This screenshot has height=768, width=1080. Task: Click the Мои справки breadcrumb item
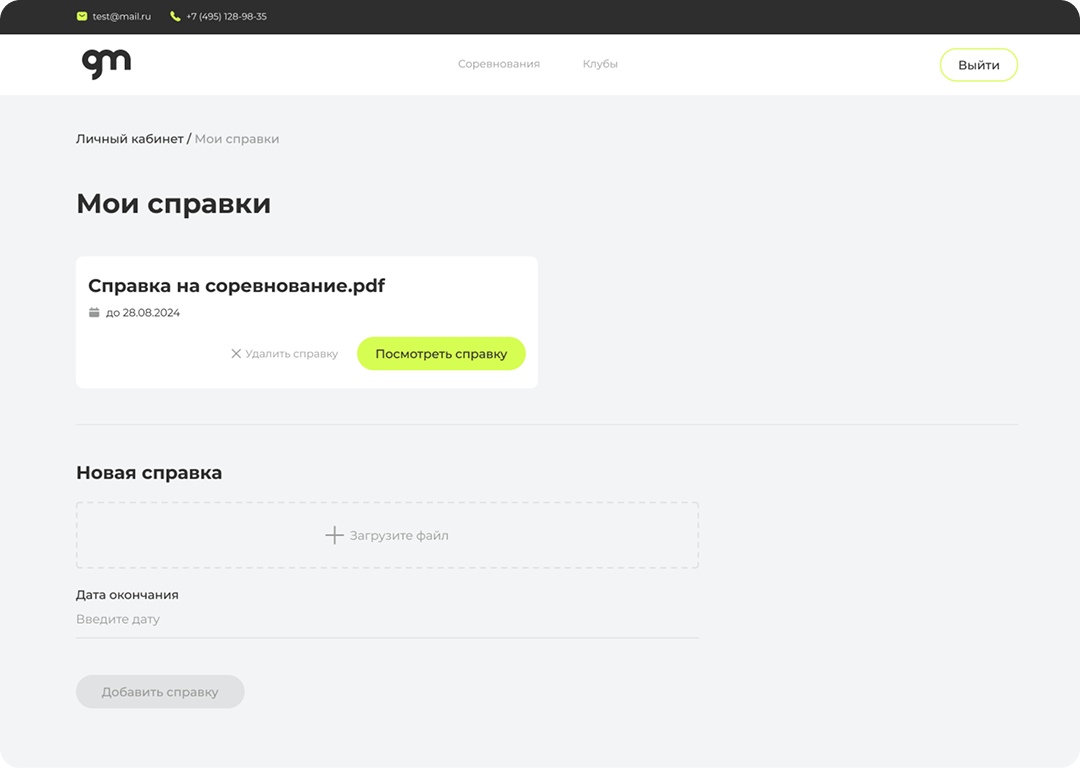click(x=237, y=139)
